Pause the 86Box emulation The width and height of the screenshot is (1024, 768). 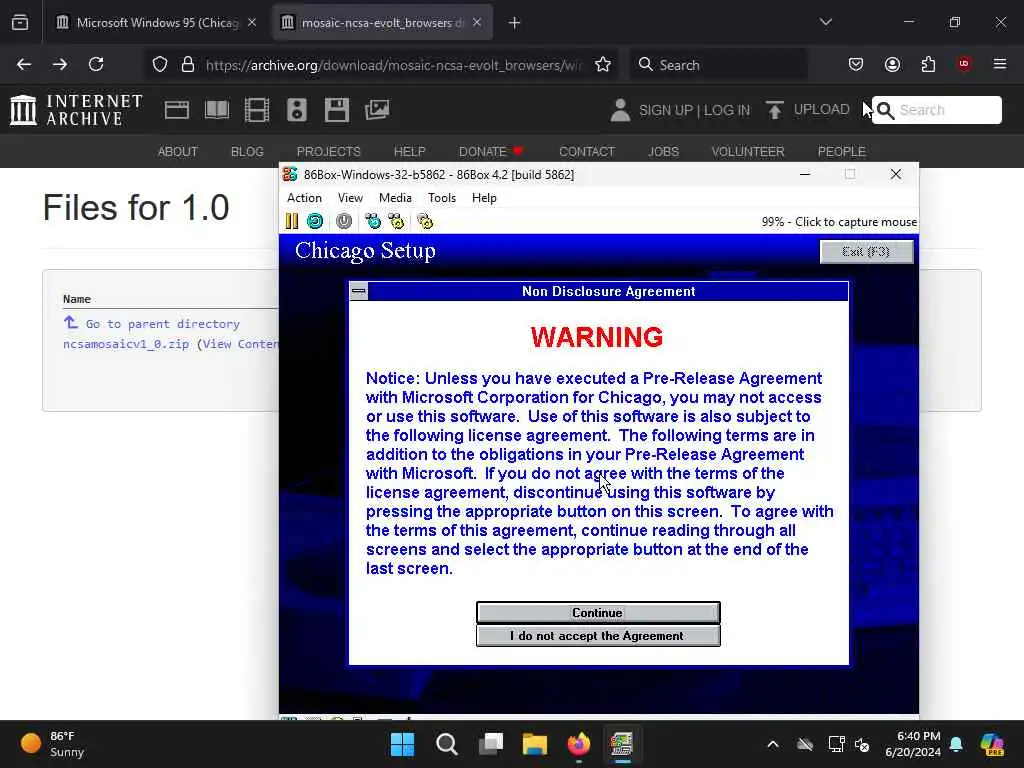[292, 221]
